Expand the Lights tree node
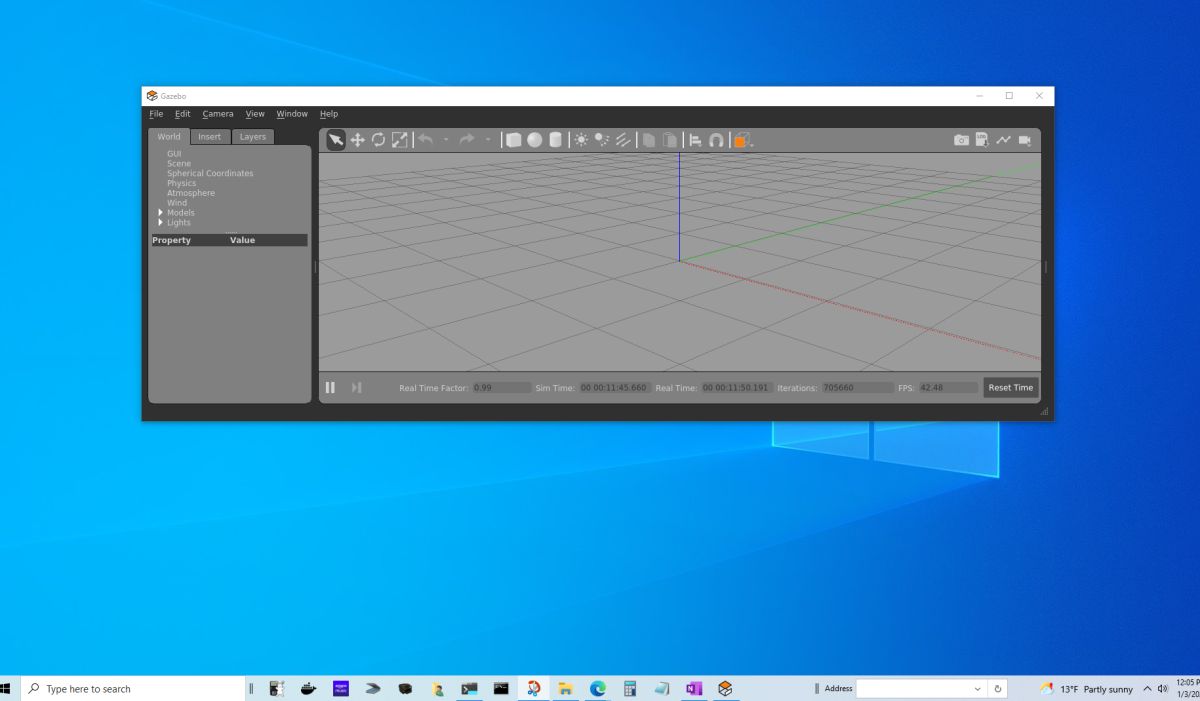The height and width of the screenshot is (701, 1200). [x=160, y=222]
